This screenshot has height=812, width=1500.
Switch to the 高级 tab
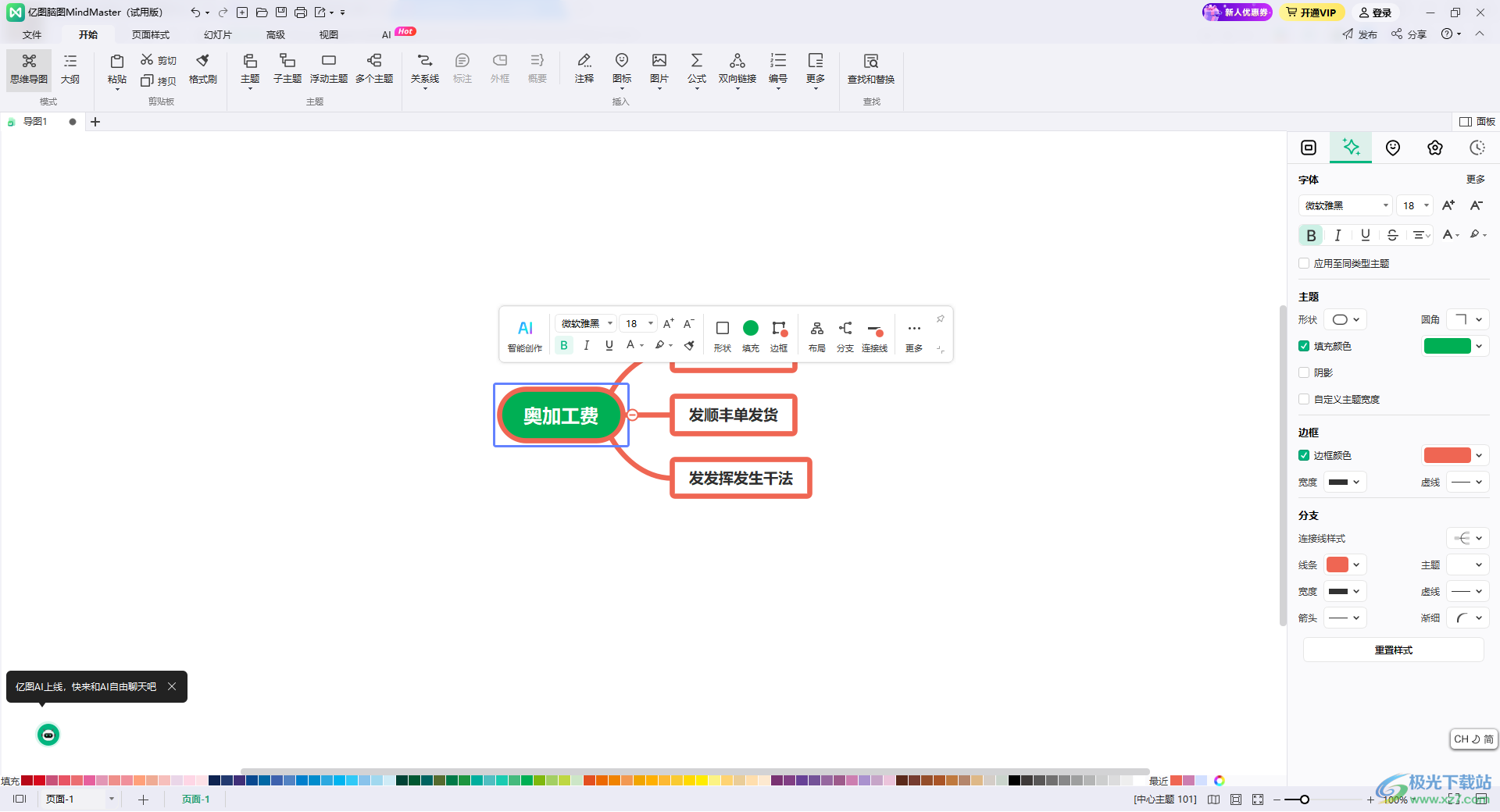(276, 34)
